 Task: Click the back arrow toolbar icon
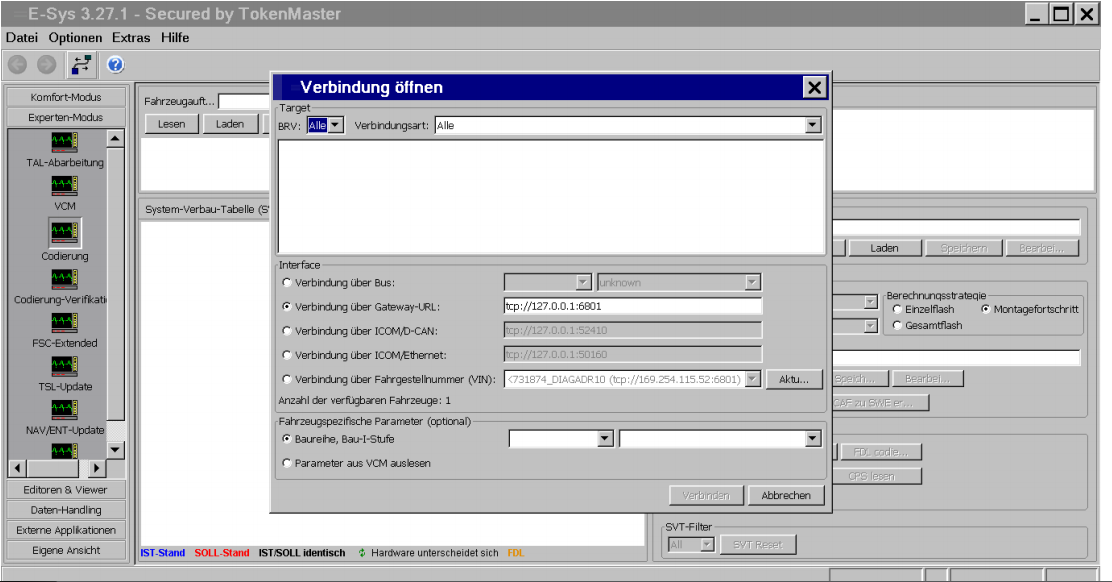point(18,65)
